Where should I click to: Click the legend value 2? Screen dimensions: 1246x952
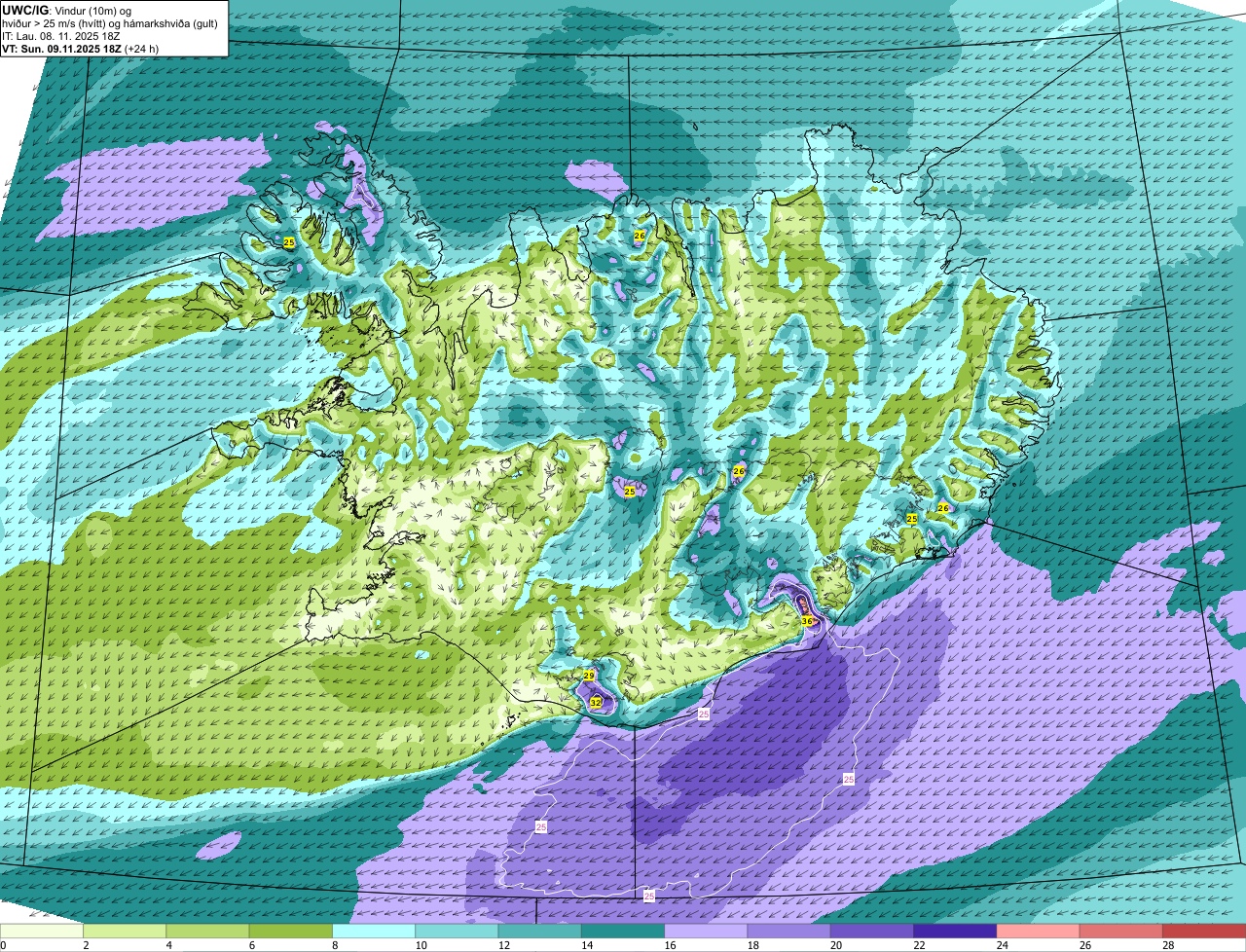[x=86, y=945]
